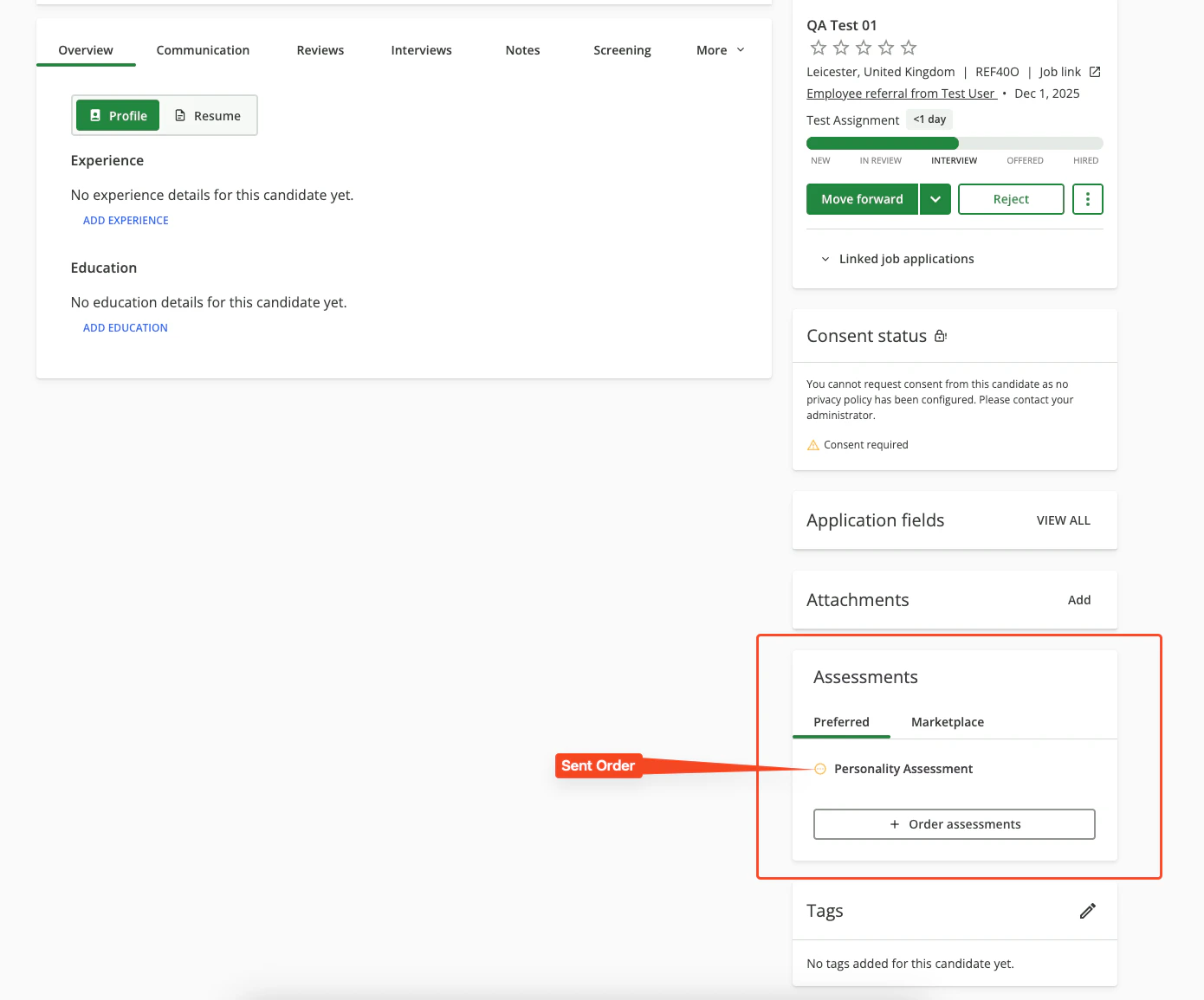The image size is (1204, 1000).
Task: Show the Resume view
Action: coord(208,115)
